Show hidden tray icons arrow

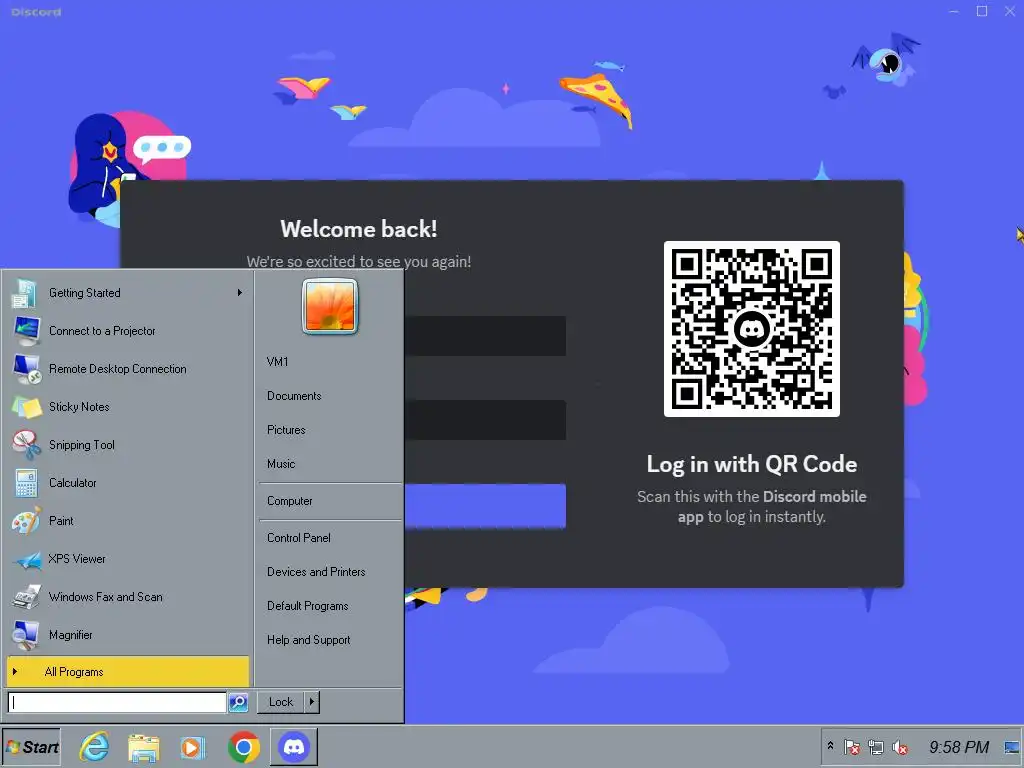click(x=831, y=745)
